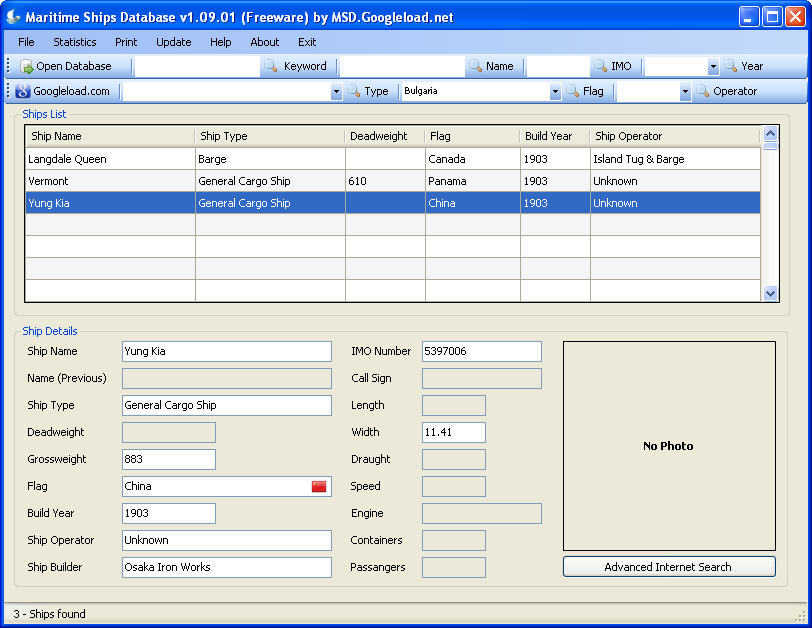Click the Ship Name details field
Screen dimensions: 812x628
[227, 351]
